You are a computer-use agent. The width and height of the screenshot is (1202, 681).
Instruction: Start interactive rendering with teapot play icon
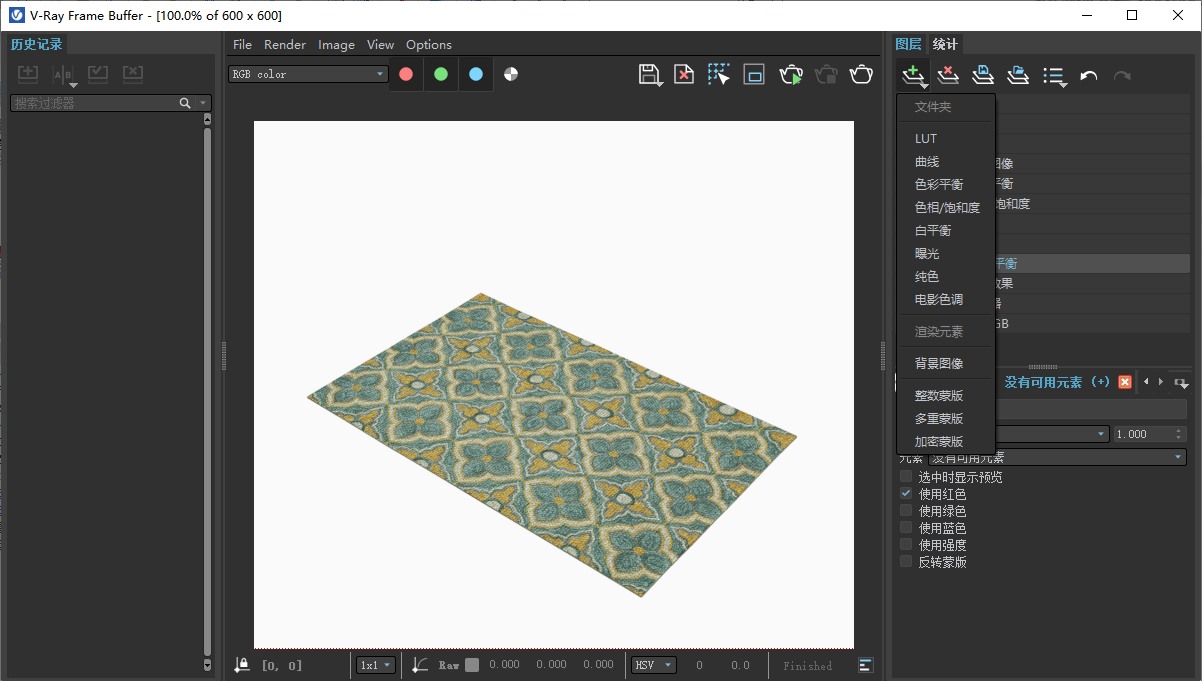[791, 74]
